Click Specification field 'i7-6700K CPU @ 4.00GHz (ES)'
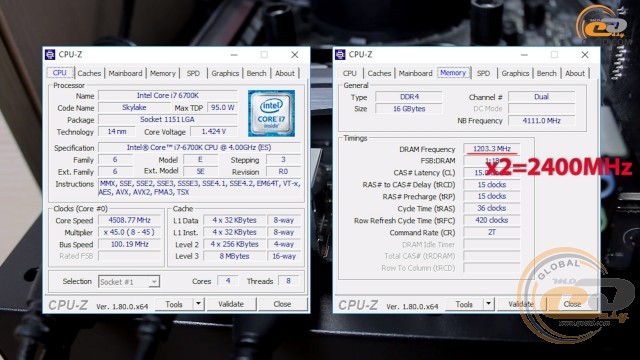The width and height of the screenshot is (640, 360). pyautogui.click(x=200, y=148)
